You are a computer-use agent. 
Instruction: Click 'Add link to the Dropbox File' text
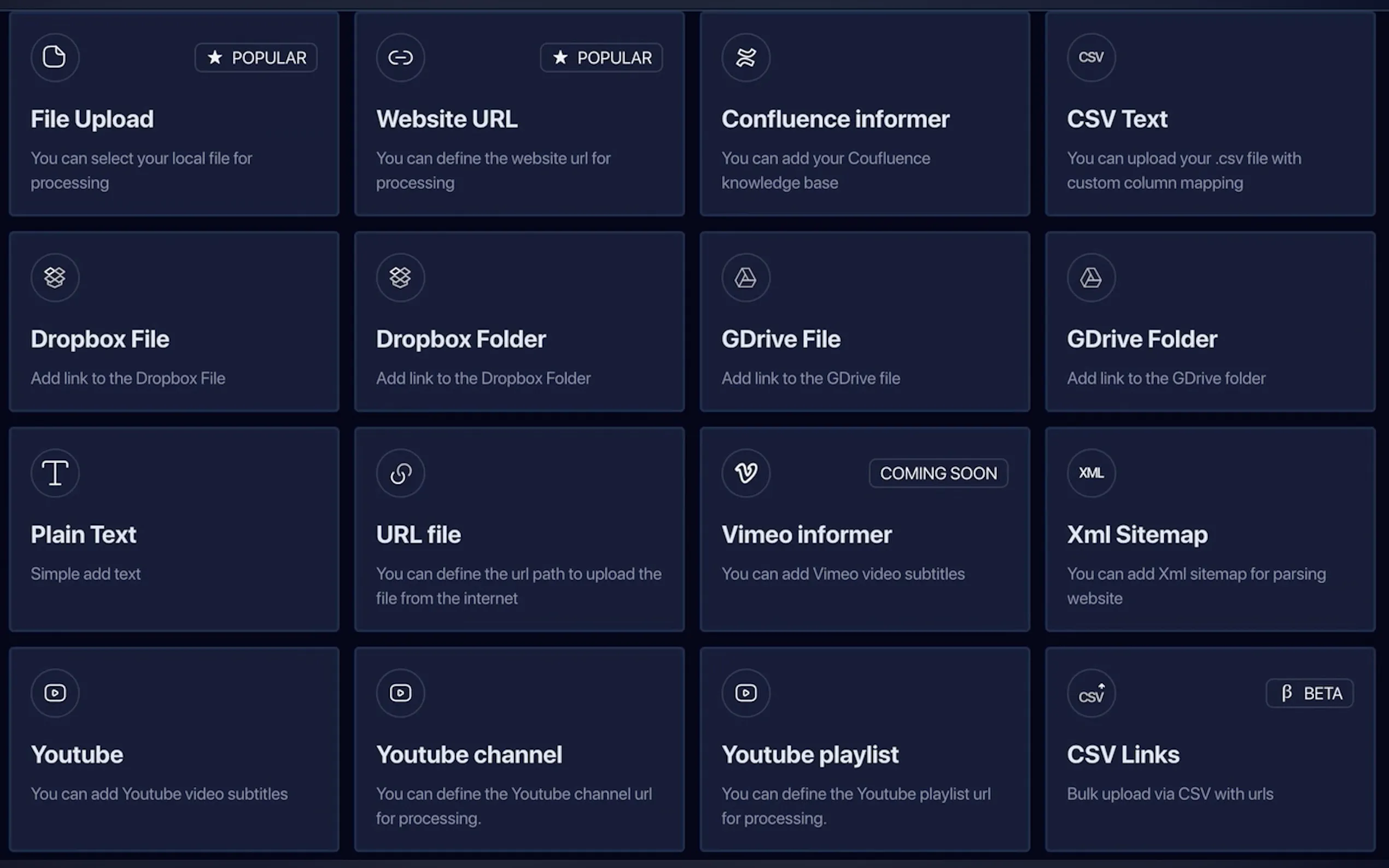click(128, 378)
